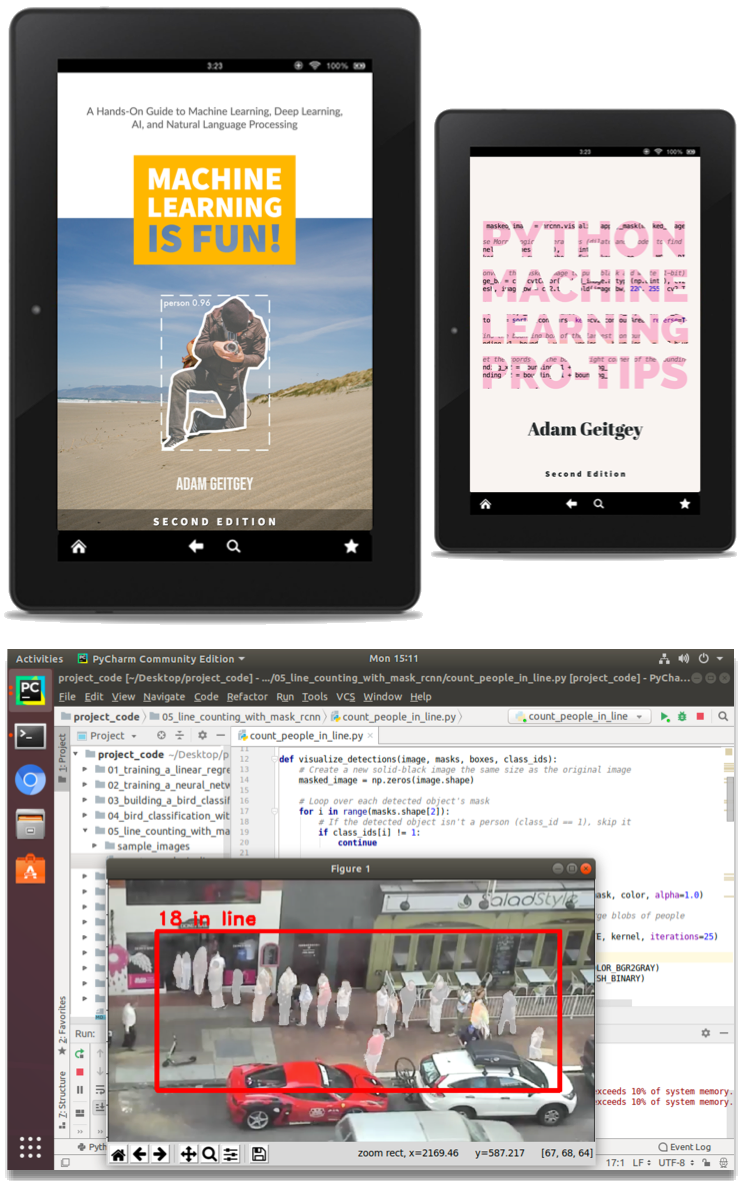Toggle read-only lock in status bar
This screenshot has height=1185, width=743.
[706, 1163]
